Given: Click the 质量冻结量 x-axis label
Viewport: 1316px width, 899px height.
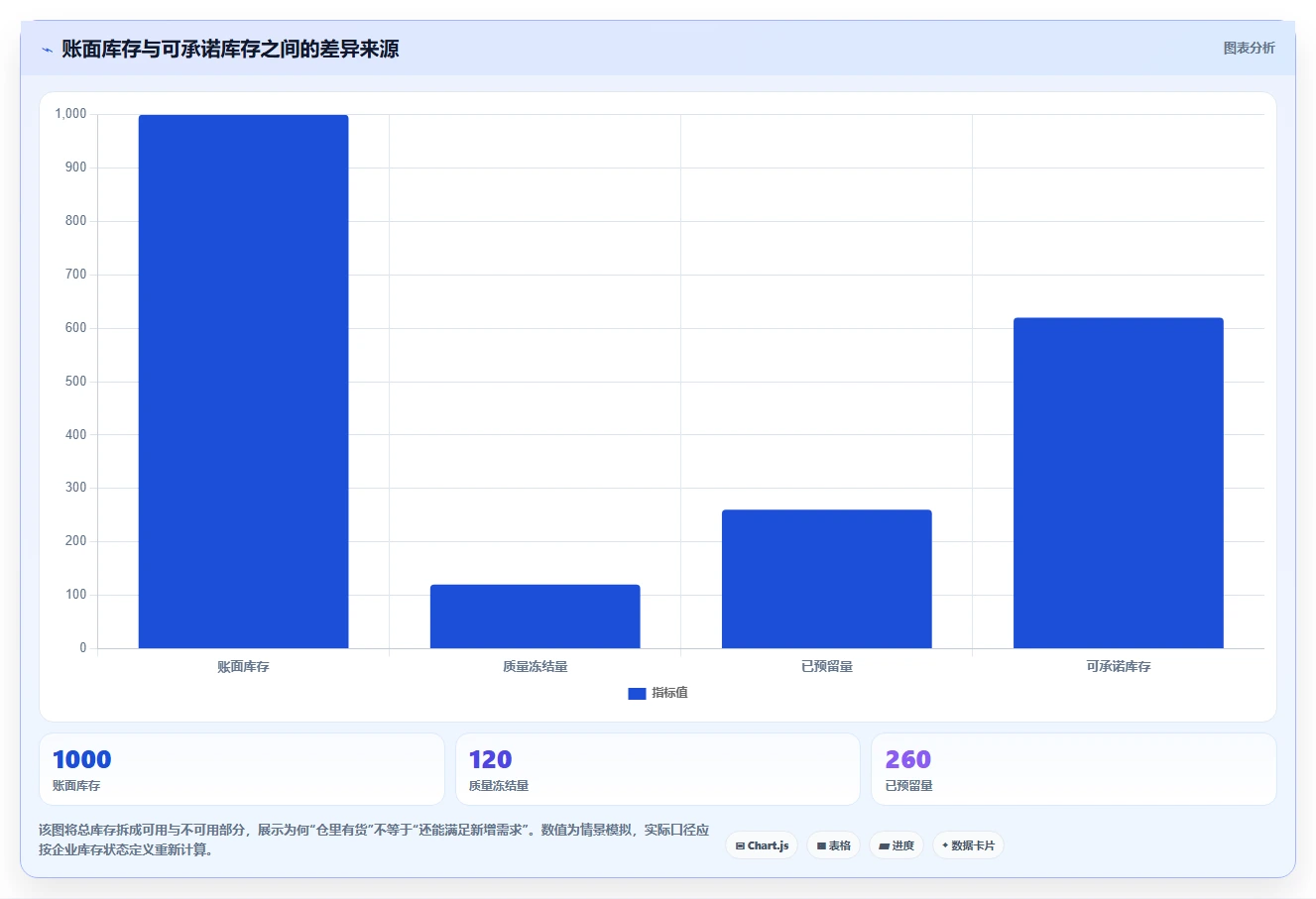Looking at the screenshot, I should [535, 666].
